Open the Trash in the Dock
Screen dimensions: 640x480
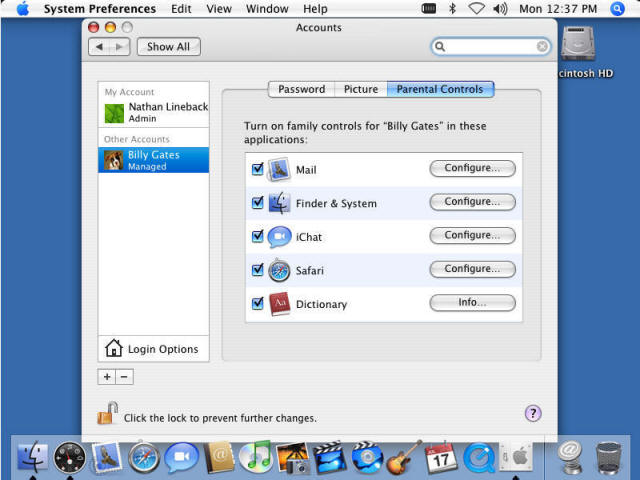(x=608, y=458)
